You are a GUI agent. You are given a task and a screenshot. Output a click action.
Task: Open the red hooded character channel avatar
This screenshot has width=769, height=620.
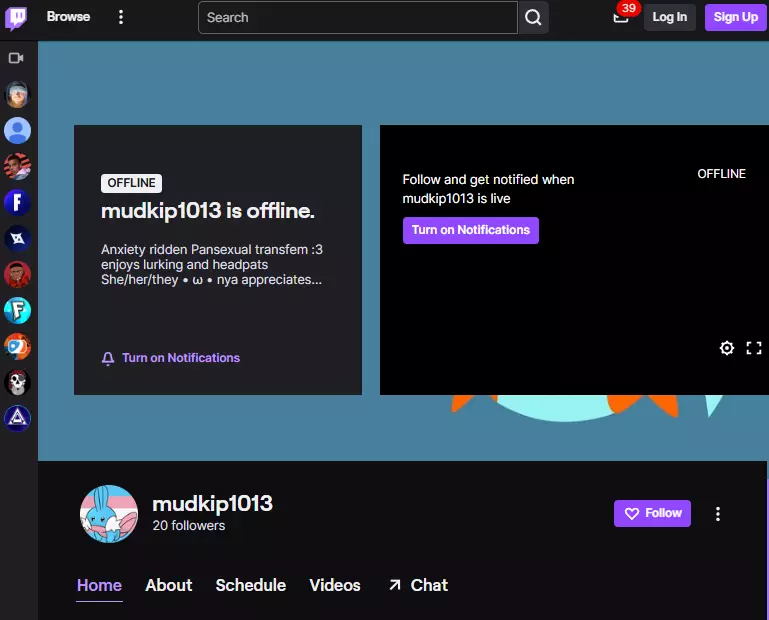click(17, 274)
